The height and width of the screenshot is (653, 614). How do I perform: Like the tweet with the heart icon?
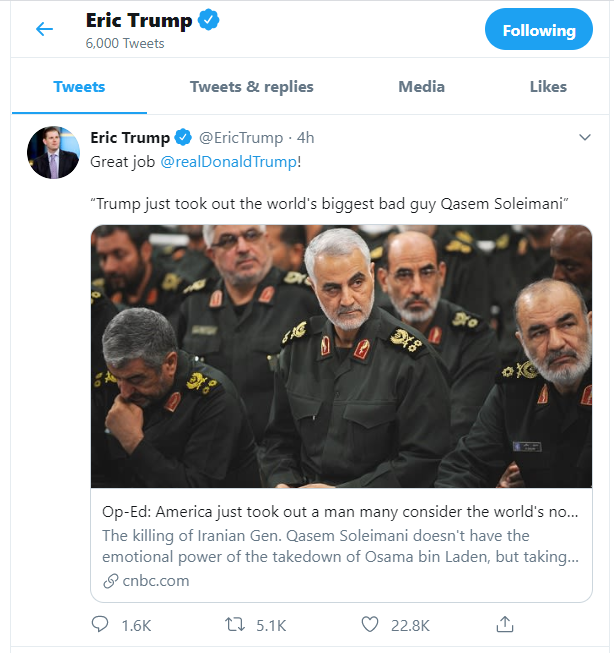click(x=370, y=625)
